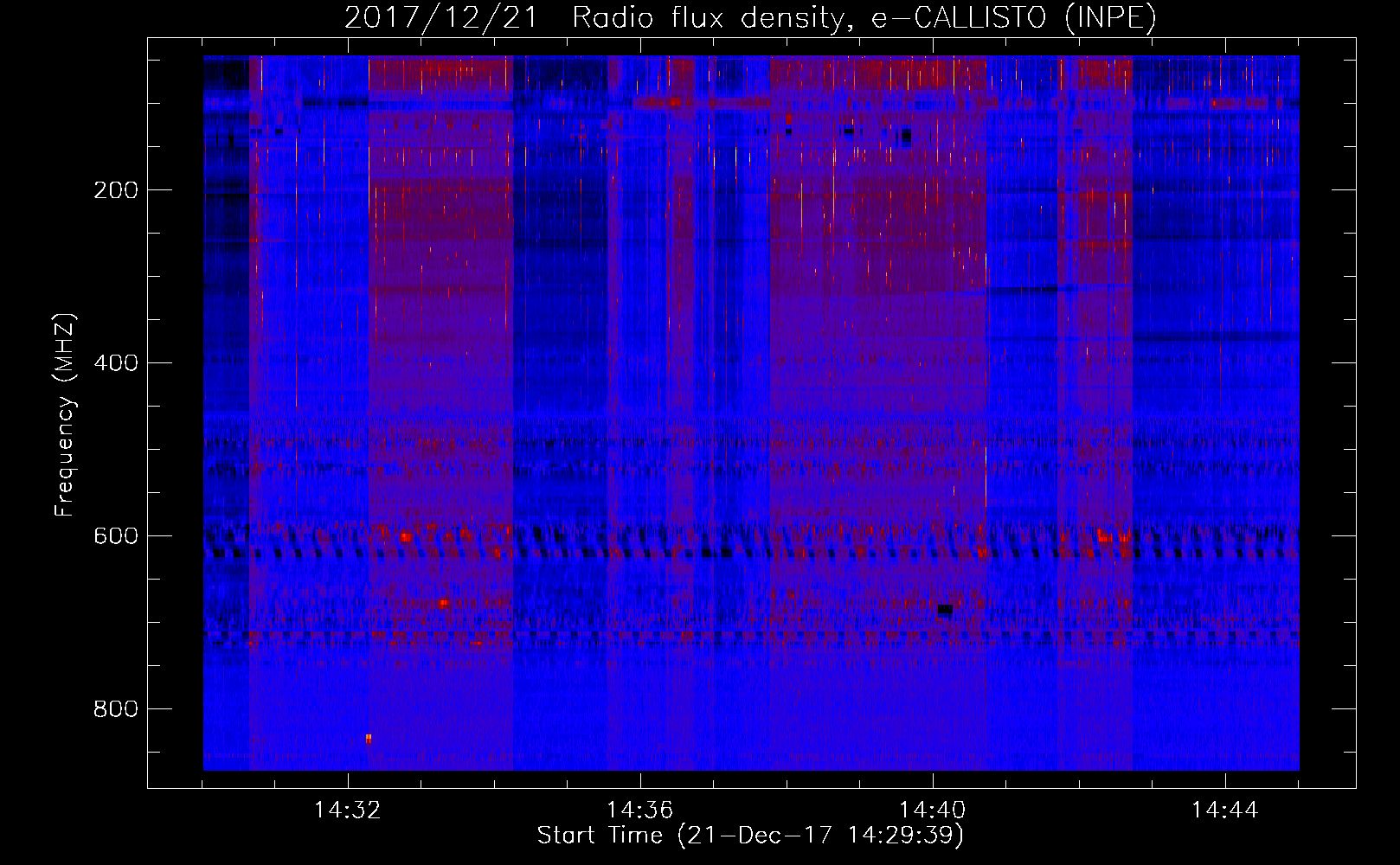Click the 14:32 time tick label
This screenshot has height=865, width=1400.
click(347, 811)
